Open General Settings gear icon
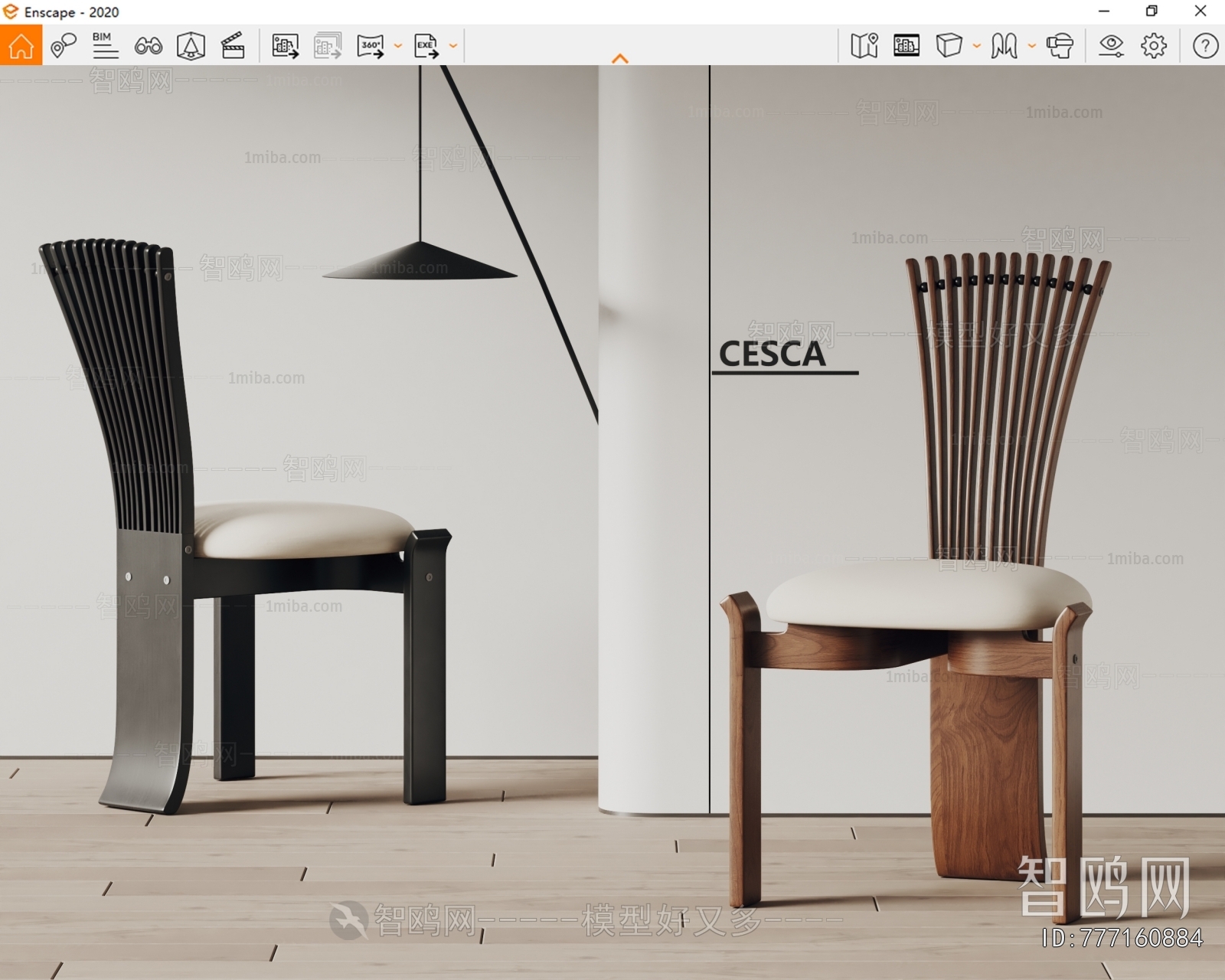 point(1154,46)
